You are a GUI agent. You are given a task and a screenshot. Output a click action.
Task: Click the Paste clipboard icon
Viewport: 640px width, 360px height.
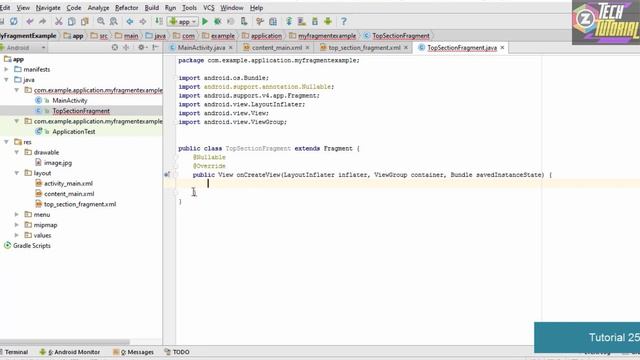[84, 21]
